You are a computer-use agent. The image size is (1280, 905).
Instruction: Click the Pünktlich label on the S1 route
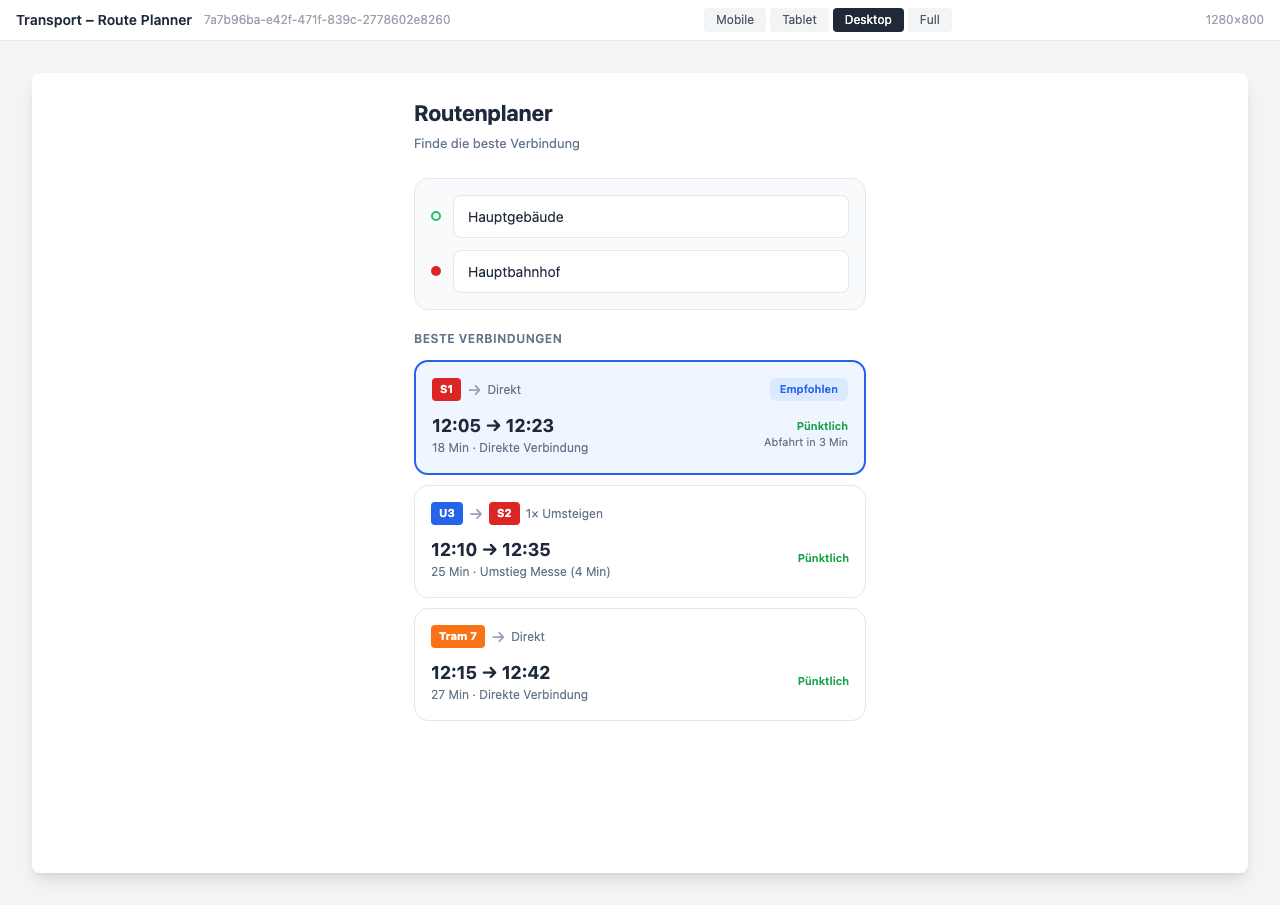coord(822,425)
